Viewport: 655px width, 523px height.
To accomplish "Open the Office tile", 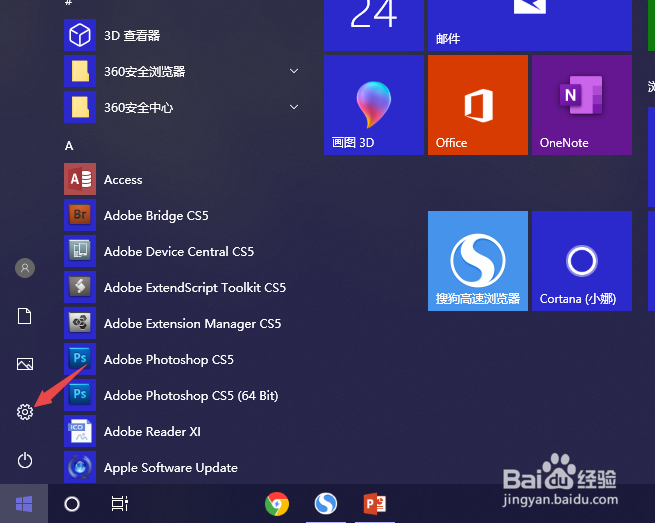I will [x=478, y=105].
